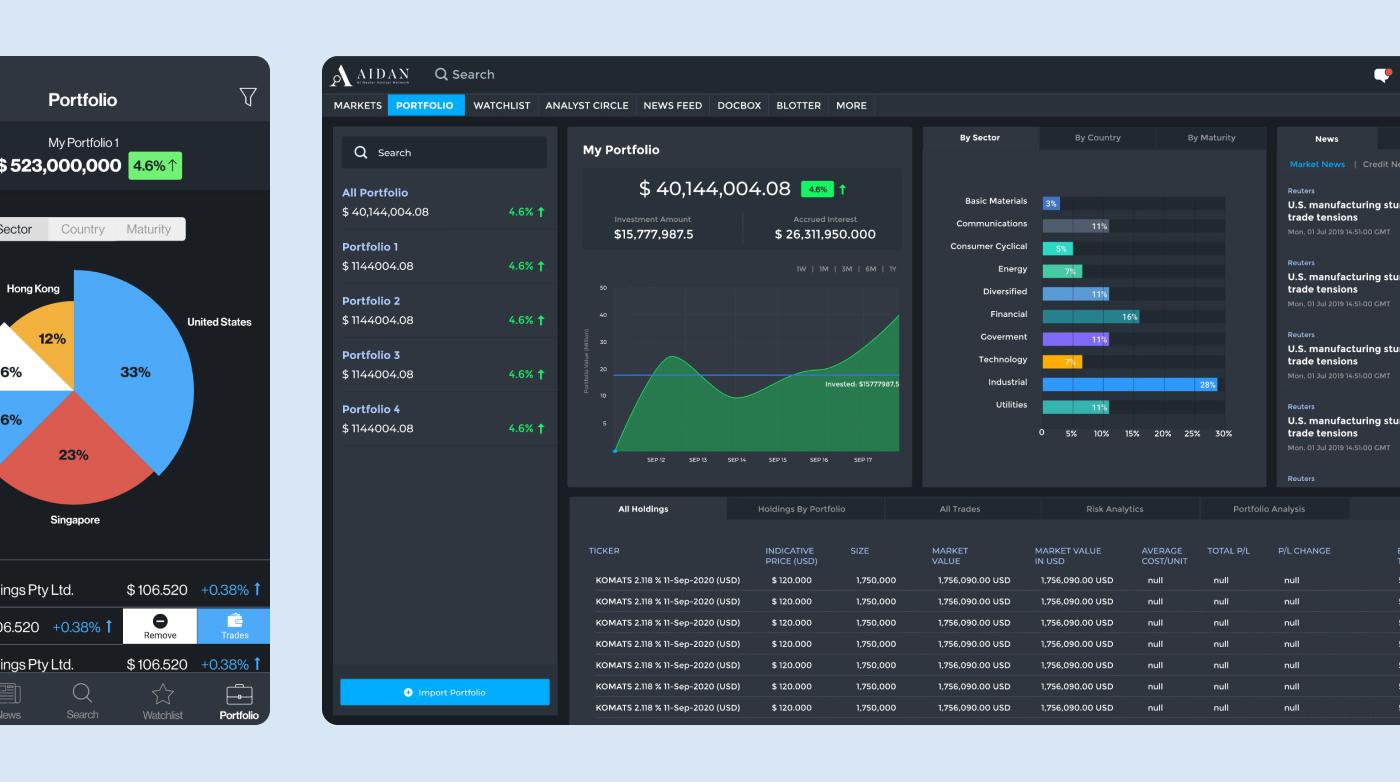Open the Credit News link
Viewport: 1400px width, 782px height.
click(1382, 164)
